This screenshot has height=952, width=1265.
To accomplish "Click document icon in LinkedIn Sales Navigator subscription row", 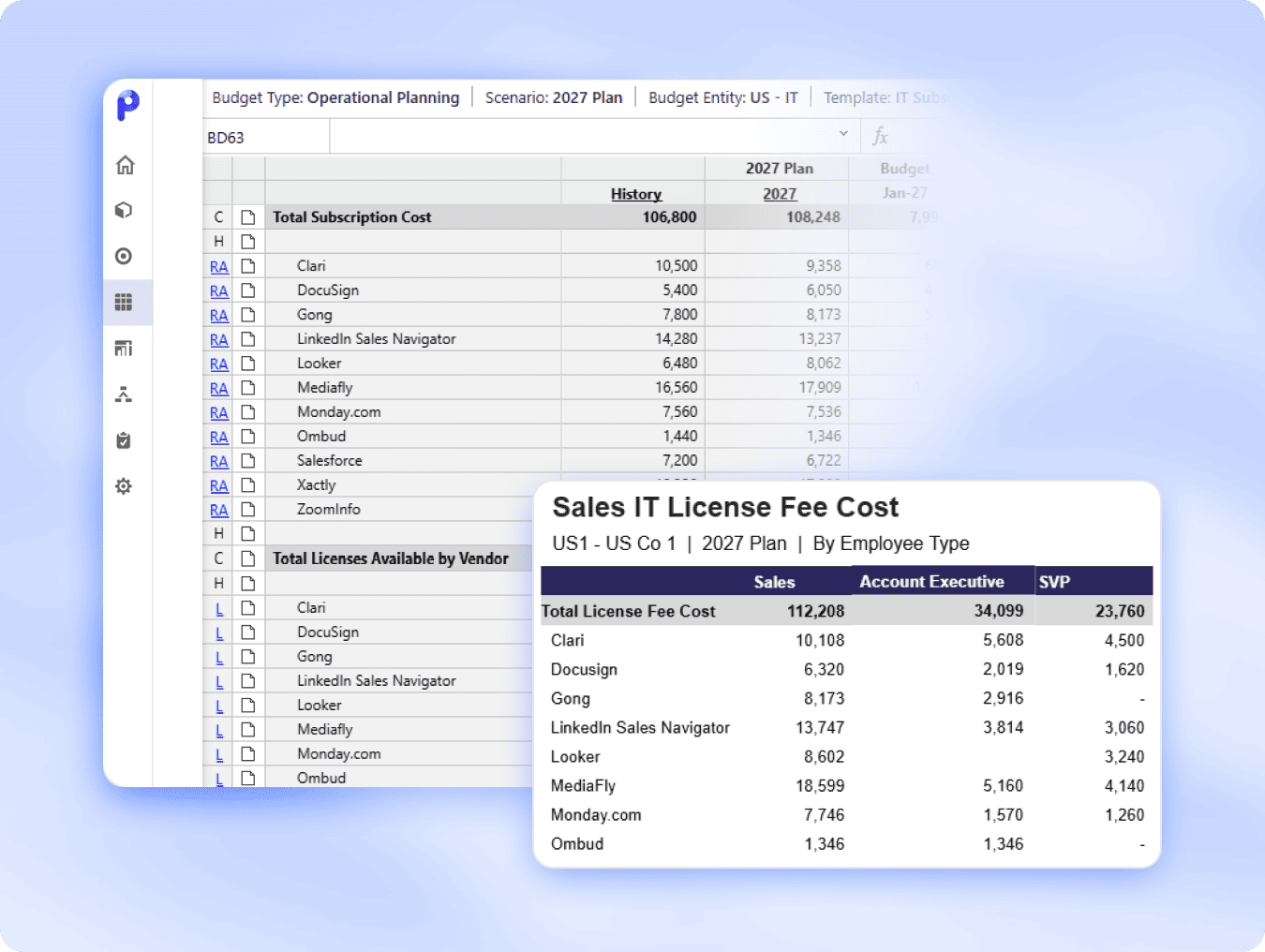I will click(248, 339).
